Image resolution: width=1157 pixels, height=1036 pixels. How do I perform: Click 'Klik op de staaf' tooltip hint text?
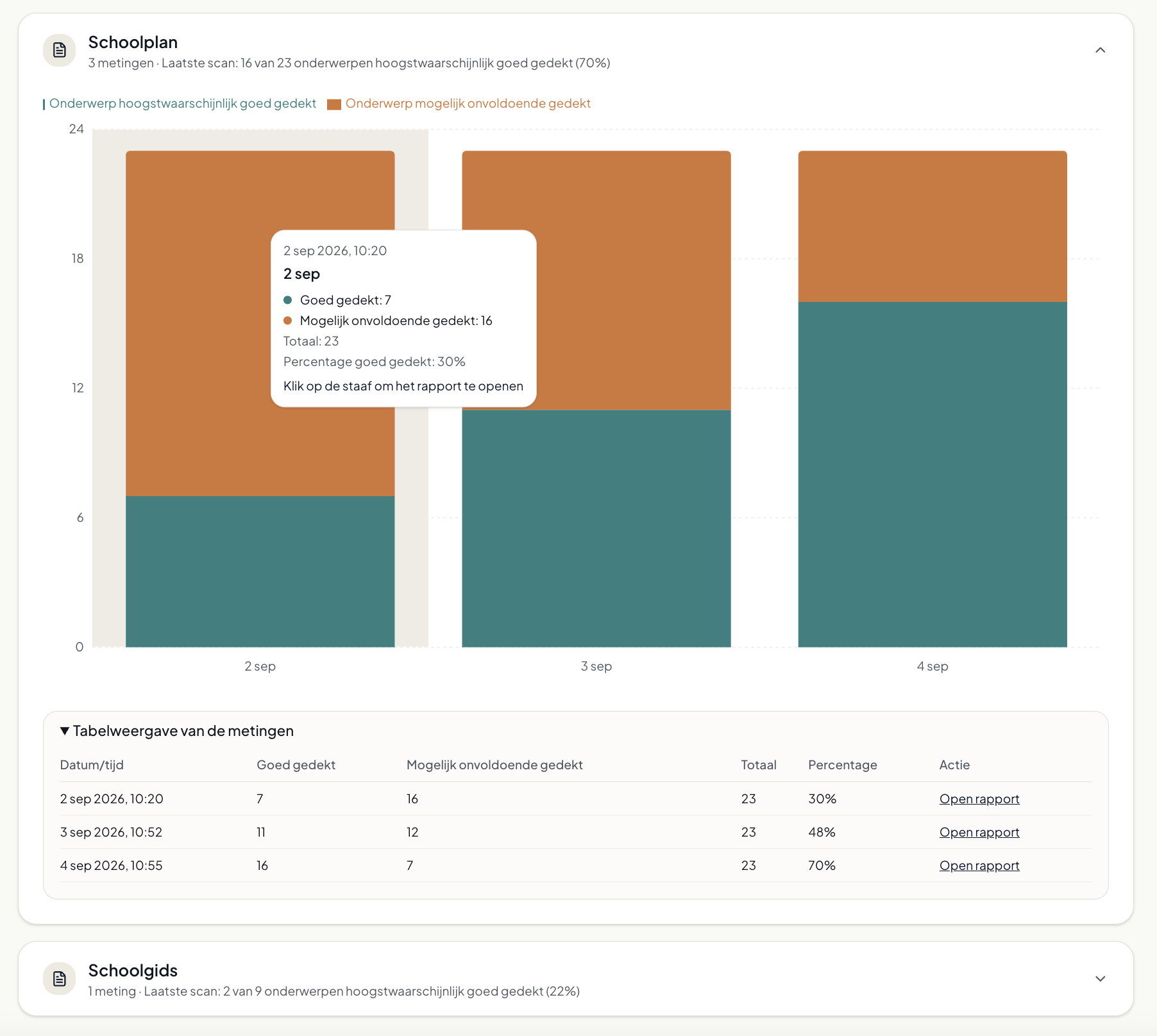click(x=403, y=386)
